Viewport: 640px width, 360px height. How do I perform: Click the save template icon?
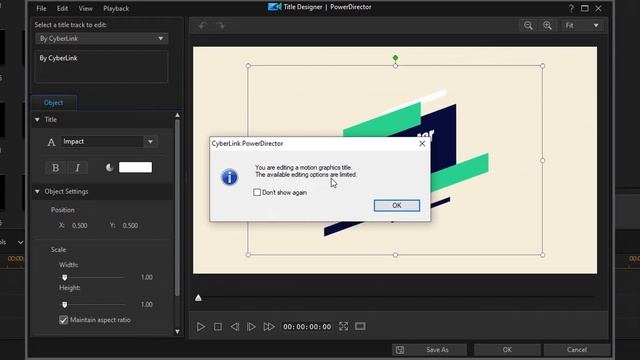[x=400, y=350]
